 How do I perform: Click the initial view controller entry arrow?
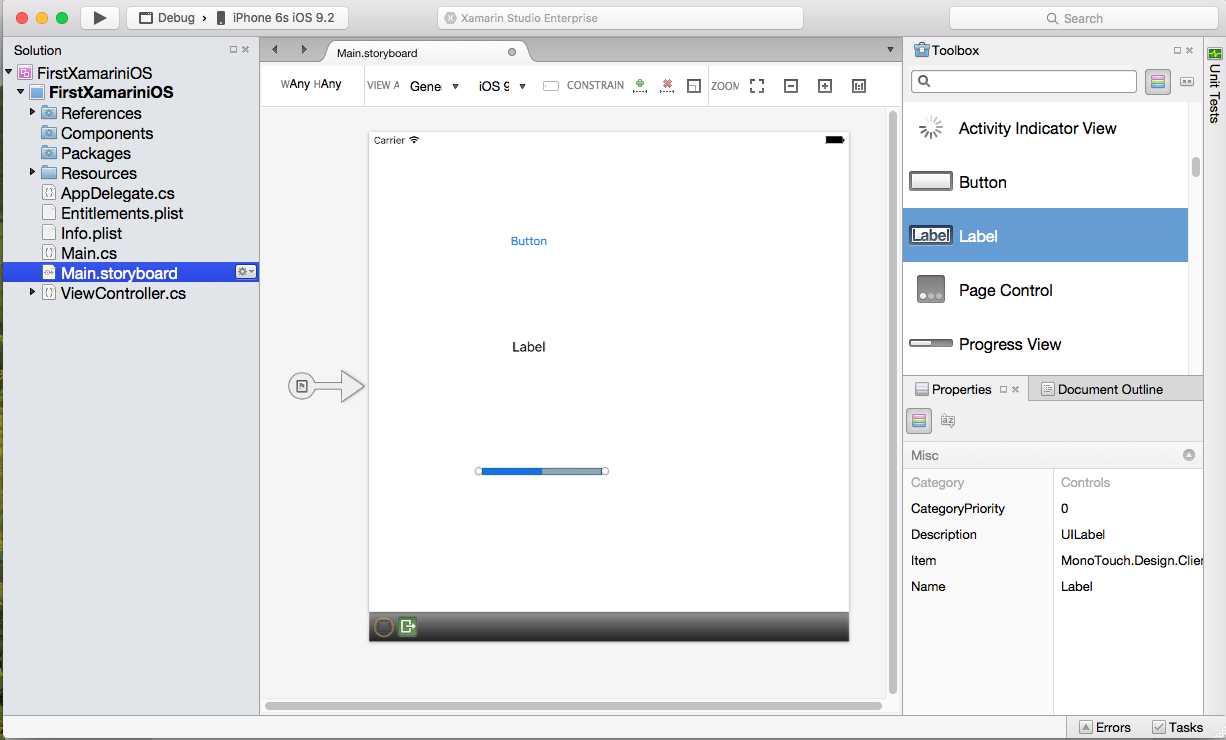(327, 385)
